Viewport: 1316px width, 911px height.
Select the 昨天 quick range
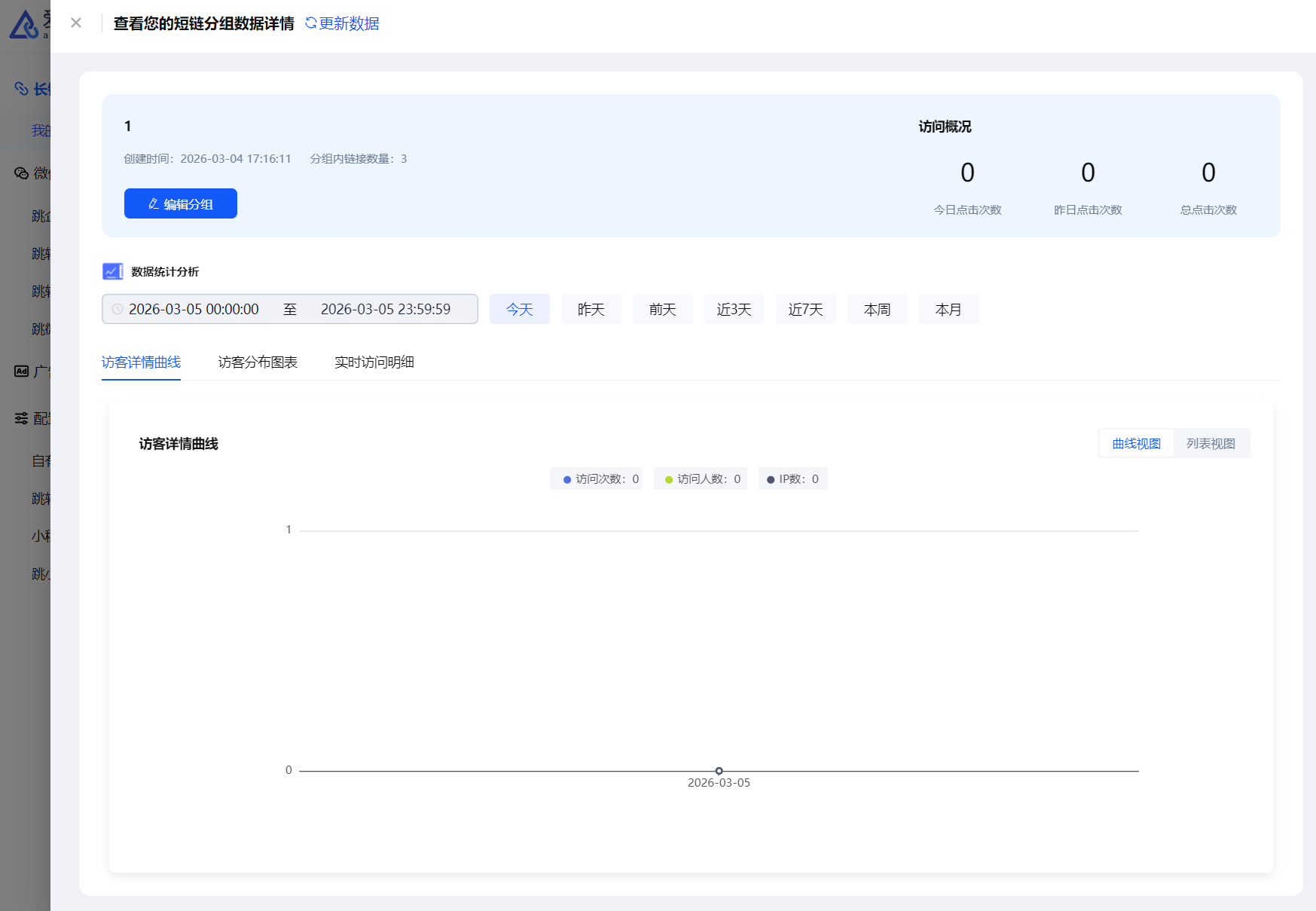click(591, 309)
